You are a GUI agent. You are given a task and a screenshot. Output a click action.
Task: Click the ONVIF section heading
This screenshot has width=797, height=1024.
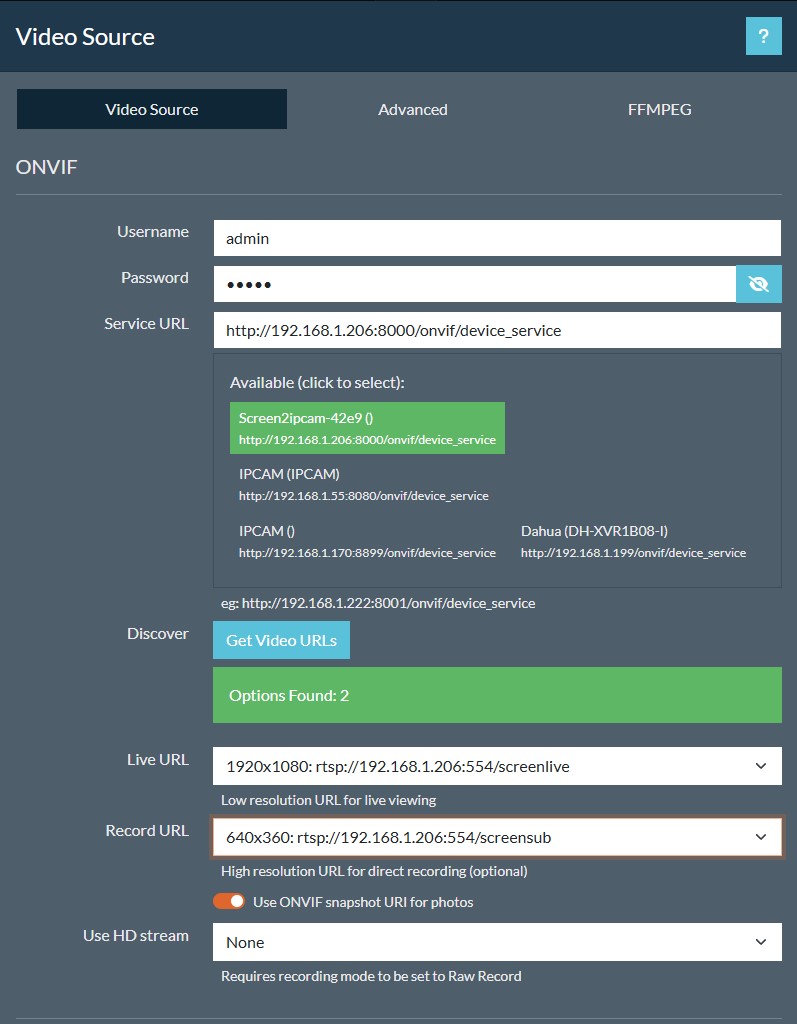click(46, 167)
